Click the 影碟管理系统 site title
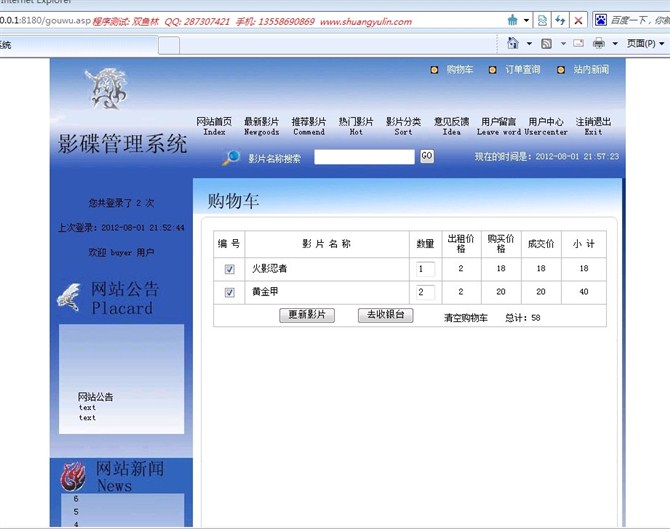Viewport: 670px width, 529px height. click(x=122, y=144)
